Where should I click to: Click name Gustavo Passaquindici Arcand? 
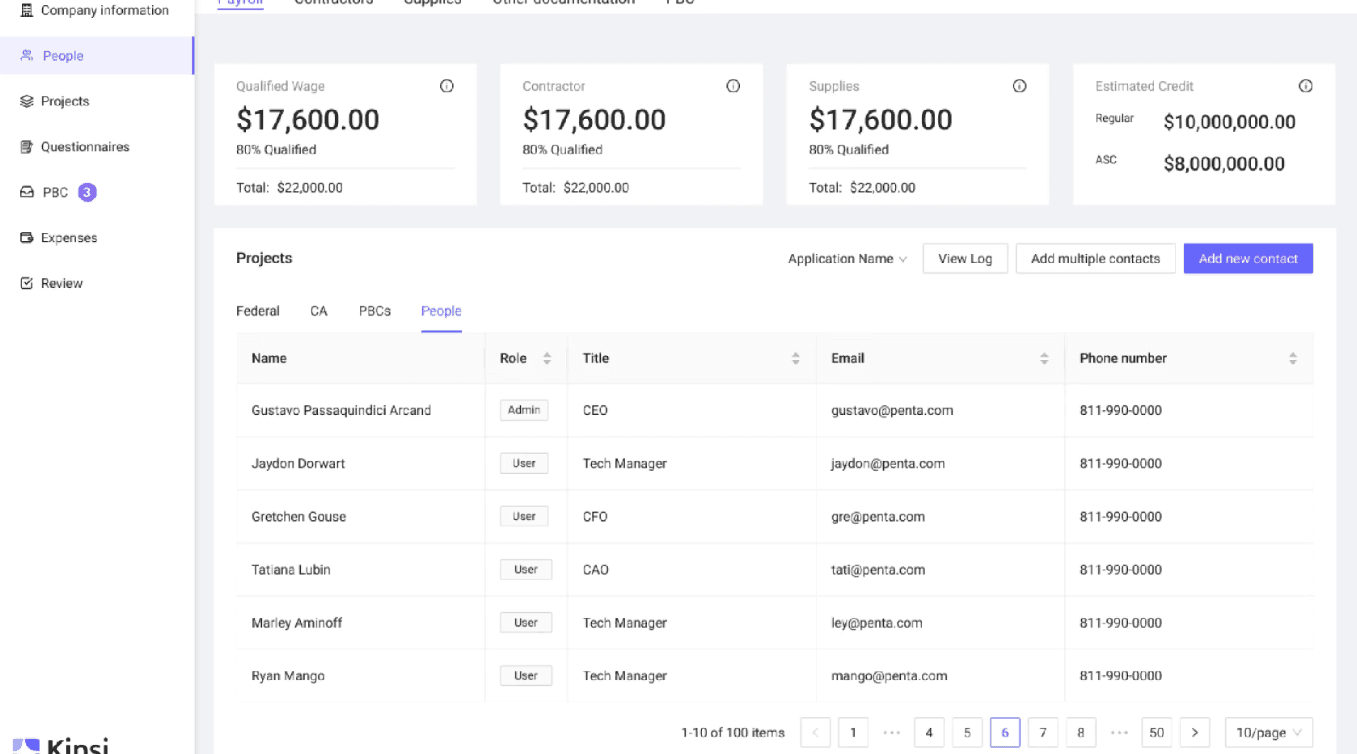pos(341,410)
